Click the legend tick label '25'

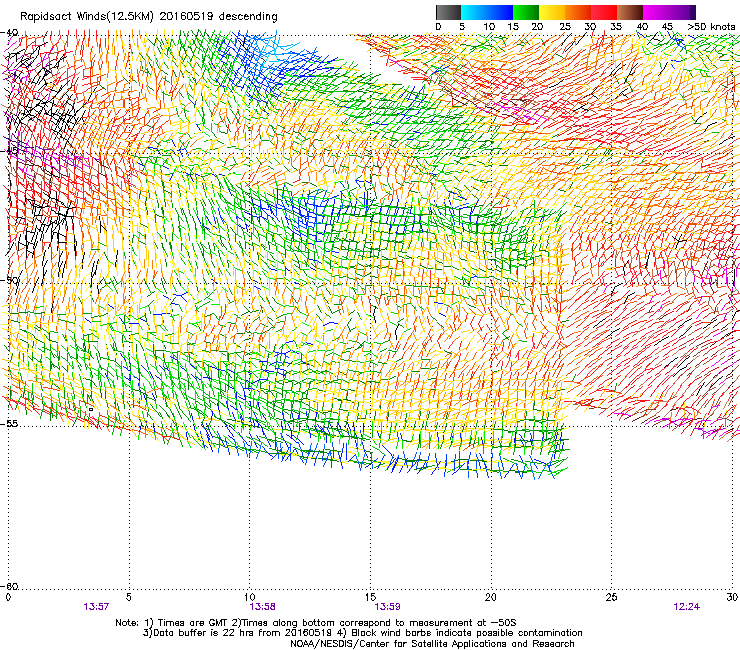(565, 27)
